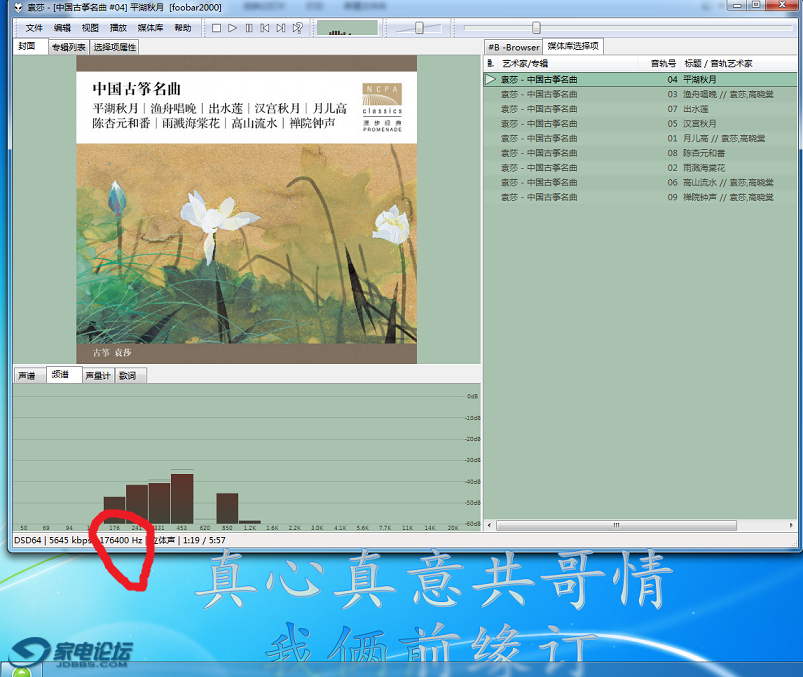Click the 音轨号 column header
Image resolution: width=803 pixels, height=677 pixels.
click(663, 63)
